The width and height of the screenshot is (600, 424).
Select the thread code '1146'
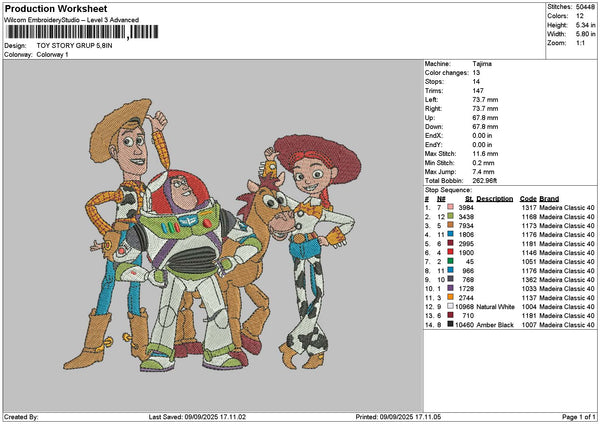click(x=529, y=253)
